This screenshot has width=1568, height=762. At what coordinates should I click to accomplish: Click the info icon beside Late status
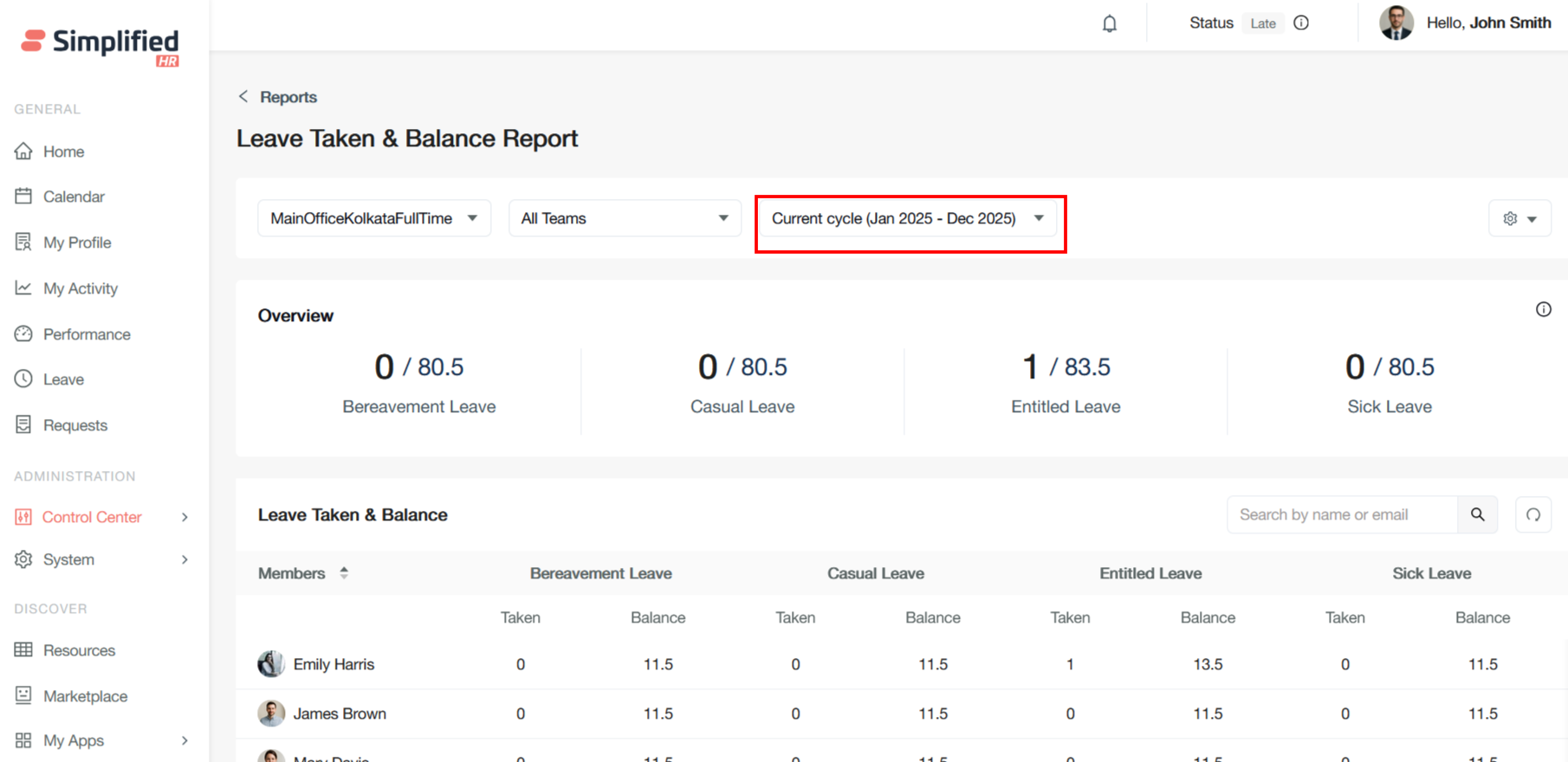point(1301,23)
